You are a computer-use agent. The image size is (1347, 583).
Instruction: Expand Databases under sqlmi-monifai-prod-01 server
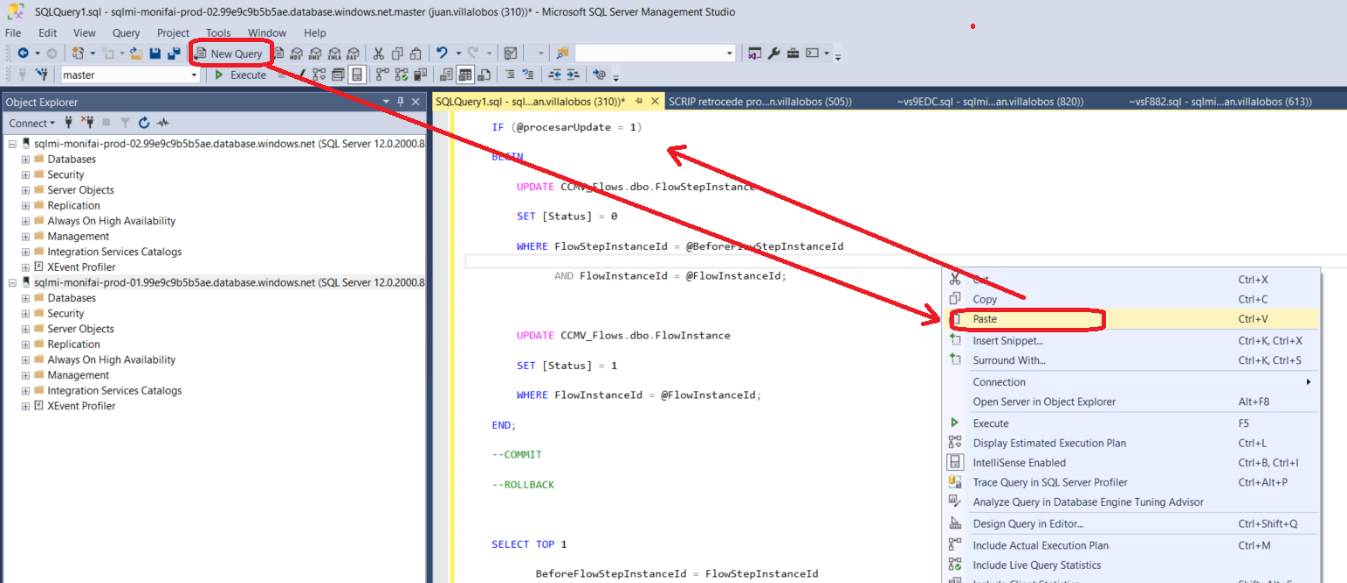[25, 298]
